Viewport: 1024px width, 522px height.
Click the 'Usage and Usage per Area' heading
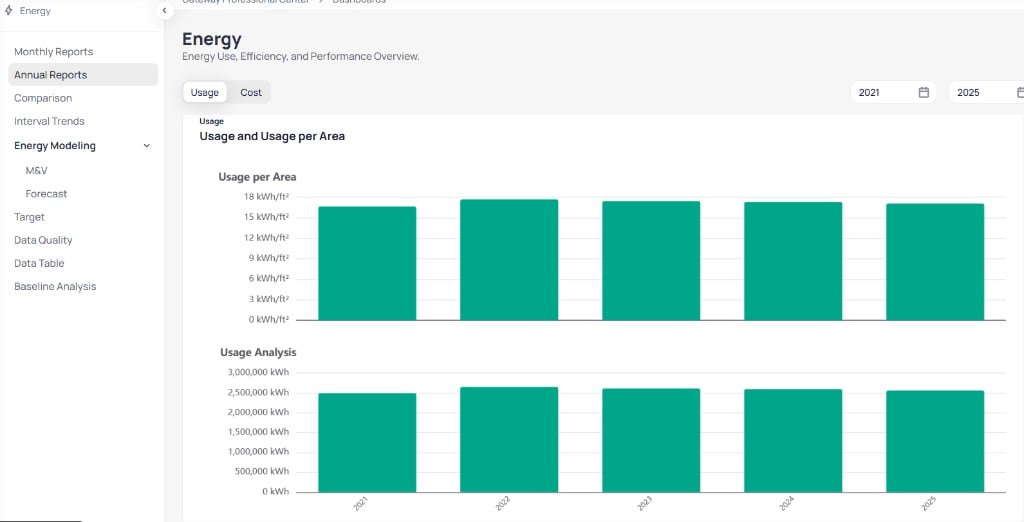tap(272, 137)
